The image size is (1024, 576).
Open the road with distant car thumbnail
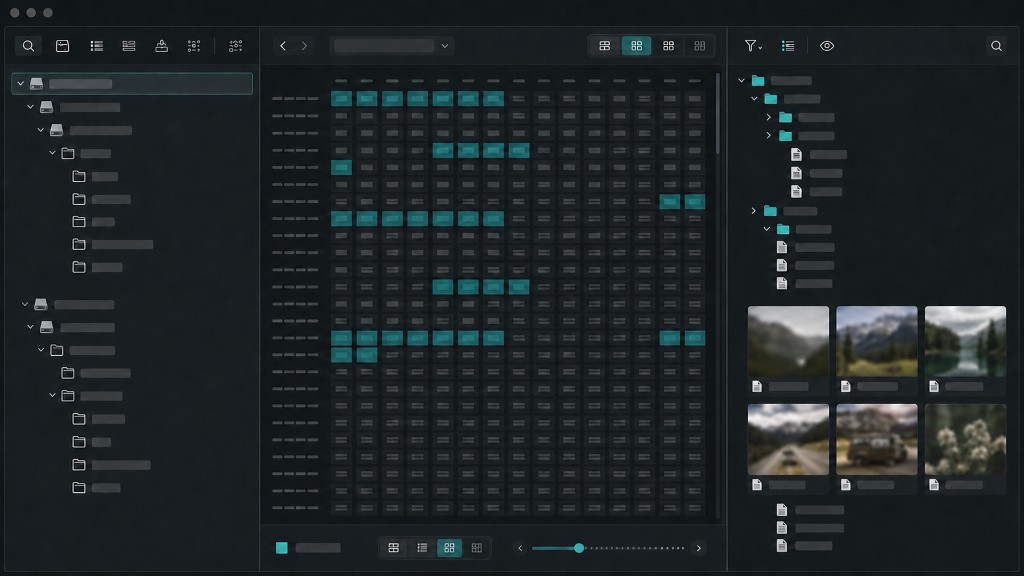tap(788, 439)
